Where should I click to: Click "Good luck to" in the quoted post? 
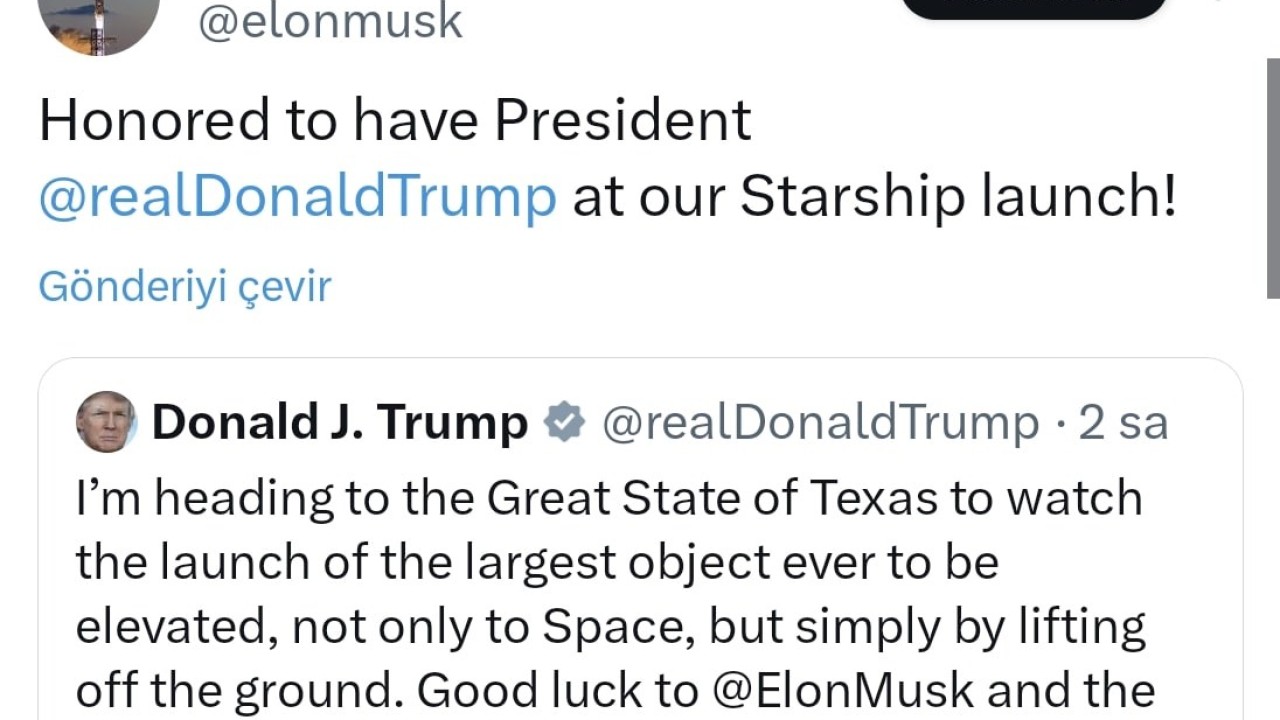pos(555,690)
